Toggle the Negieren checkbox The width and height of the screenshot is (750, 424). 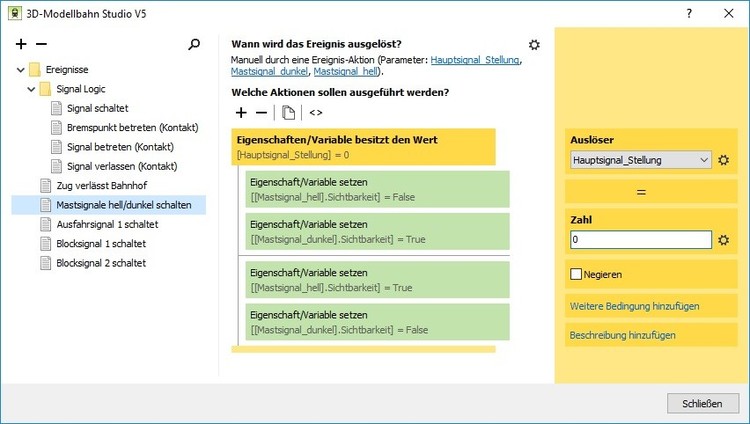click(x=576, y=274)
